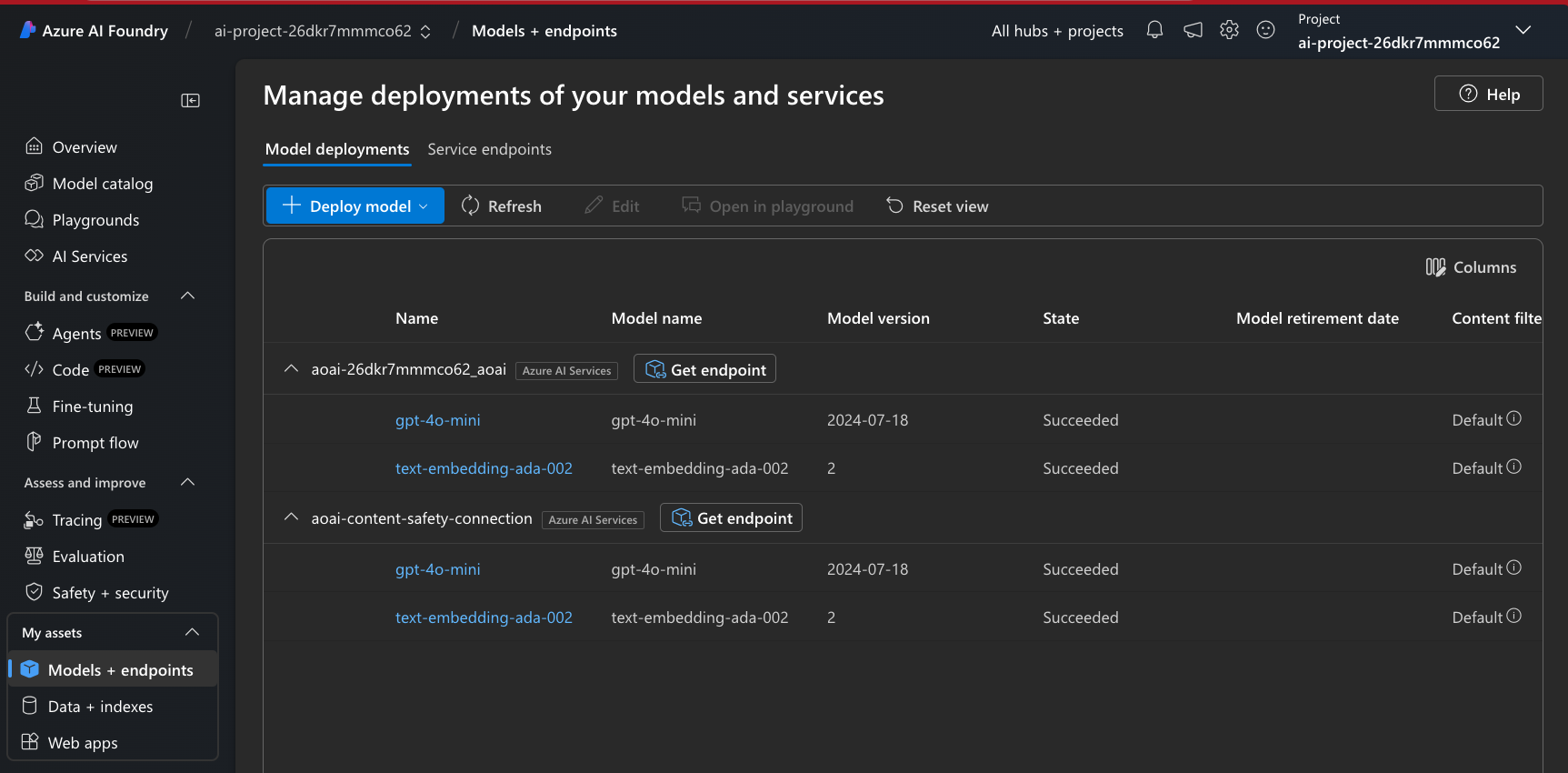The width and height of the screenshot is (1568, 773).
Task: Click the Tracing icon
Action: [34, 519]
